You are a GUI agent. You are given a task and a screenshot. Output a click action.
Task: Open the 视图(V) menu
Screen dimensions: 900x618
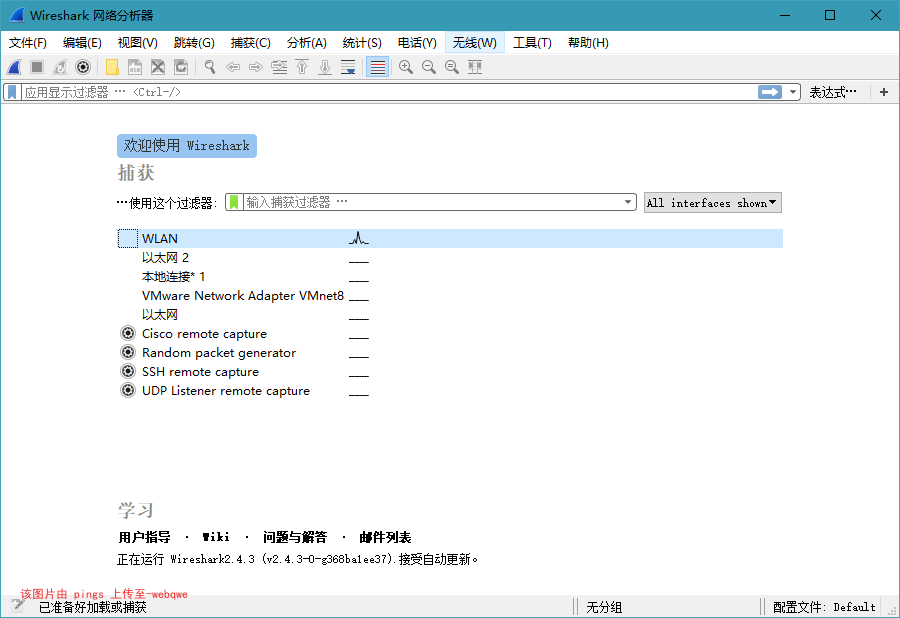coord(138,43)
